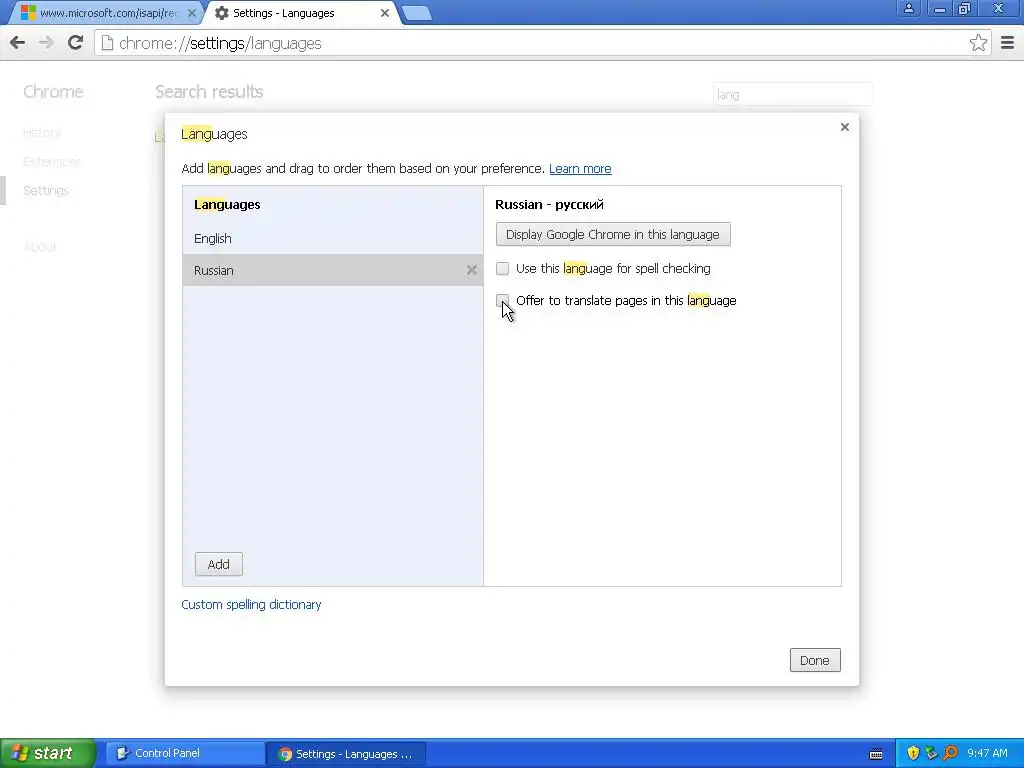Image resolution: width=1024 pixels, height=768 pixels.
Task: Open Extensions in the Chrome sidebar
Action: (52, 161)
